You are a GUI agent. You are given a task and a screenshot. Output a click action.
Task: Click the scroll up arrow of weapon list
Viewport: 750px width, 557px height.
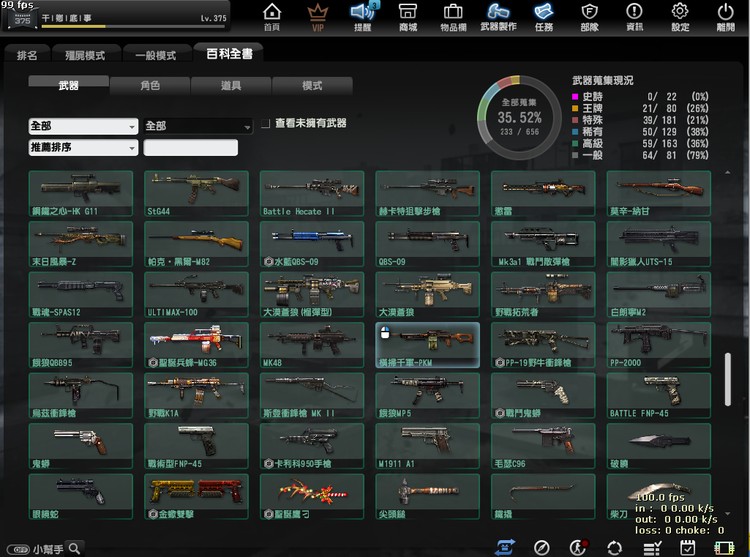(x=728, y=172)
